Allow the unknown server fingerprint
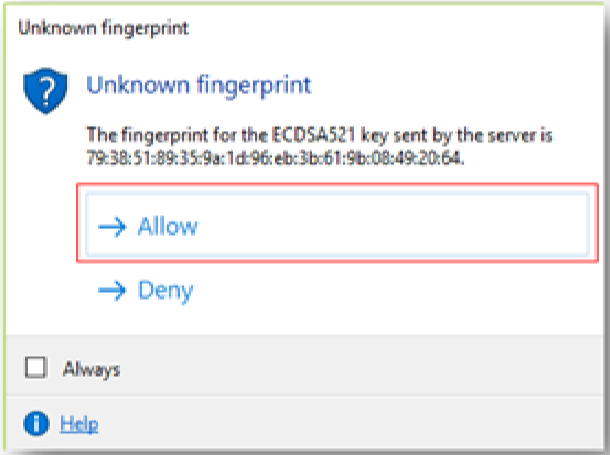This screenshot has width=610, height=455. click(337, 224)
